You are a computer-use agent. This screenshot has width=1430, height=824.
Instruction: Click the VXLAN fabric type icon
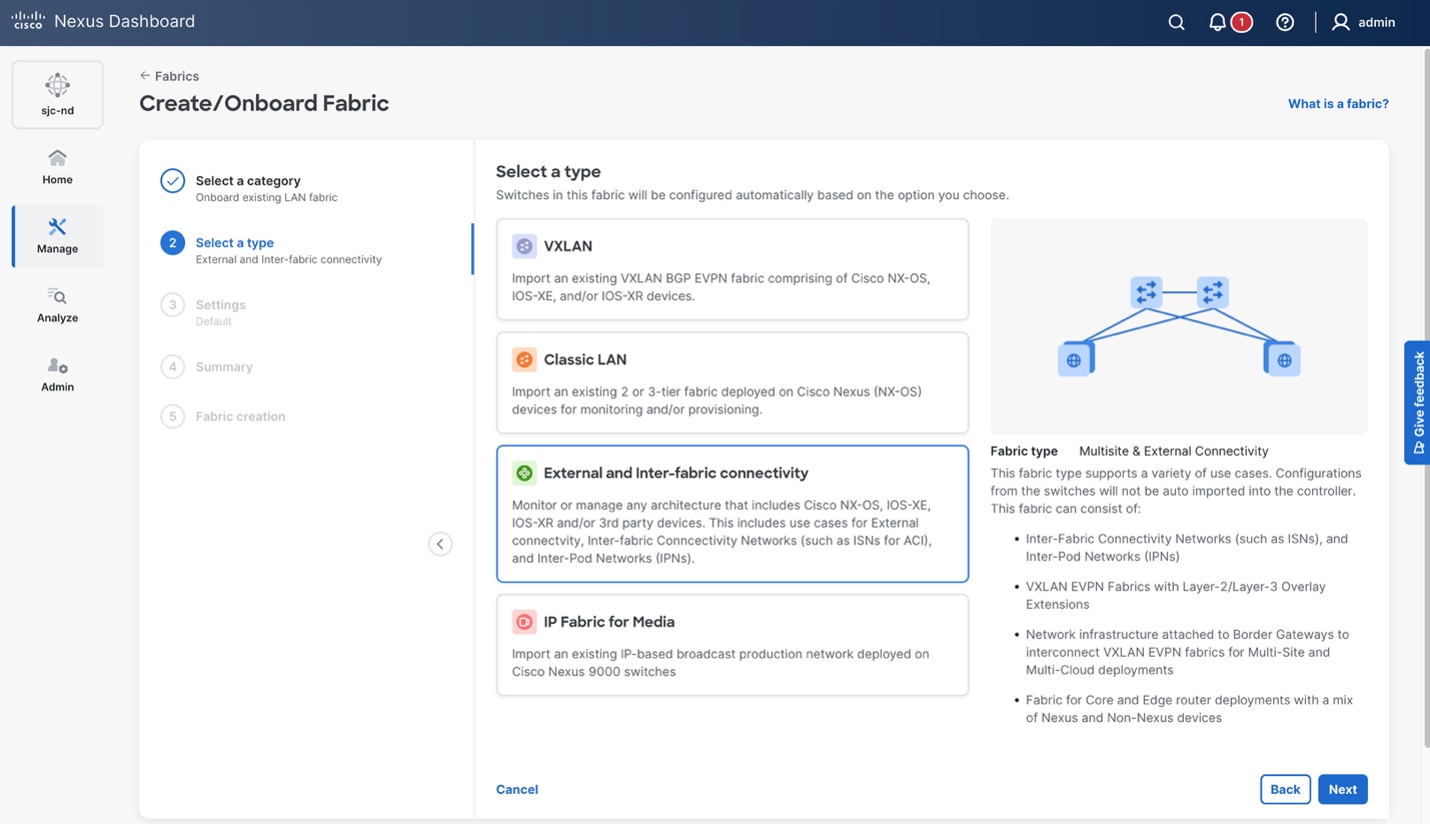524,246
